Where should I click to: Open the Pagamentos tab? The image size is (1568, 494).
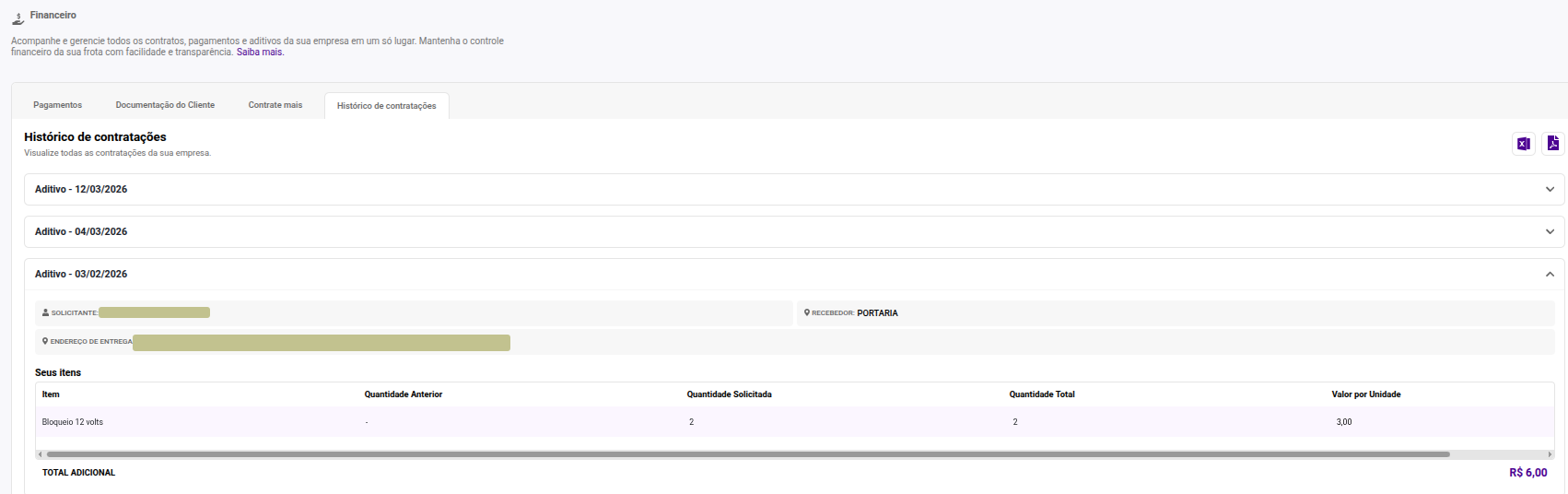point(57,105)
